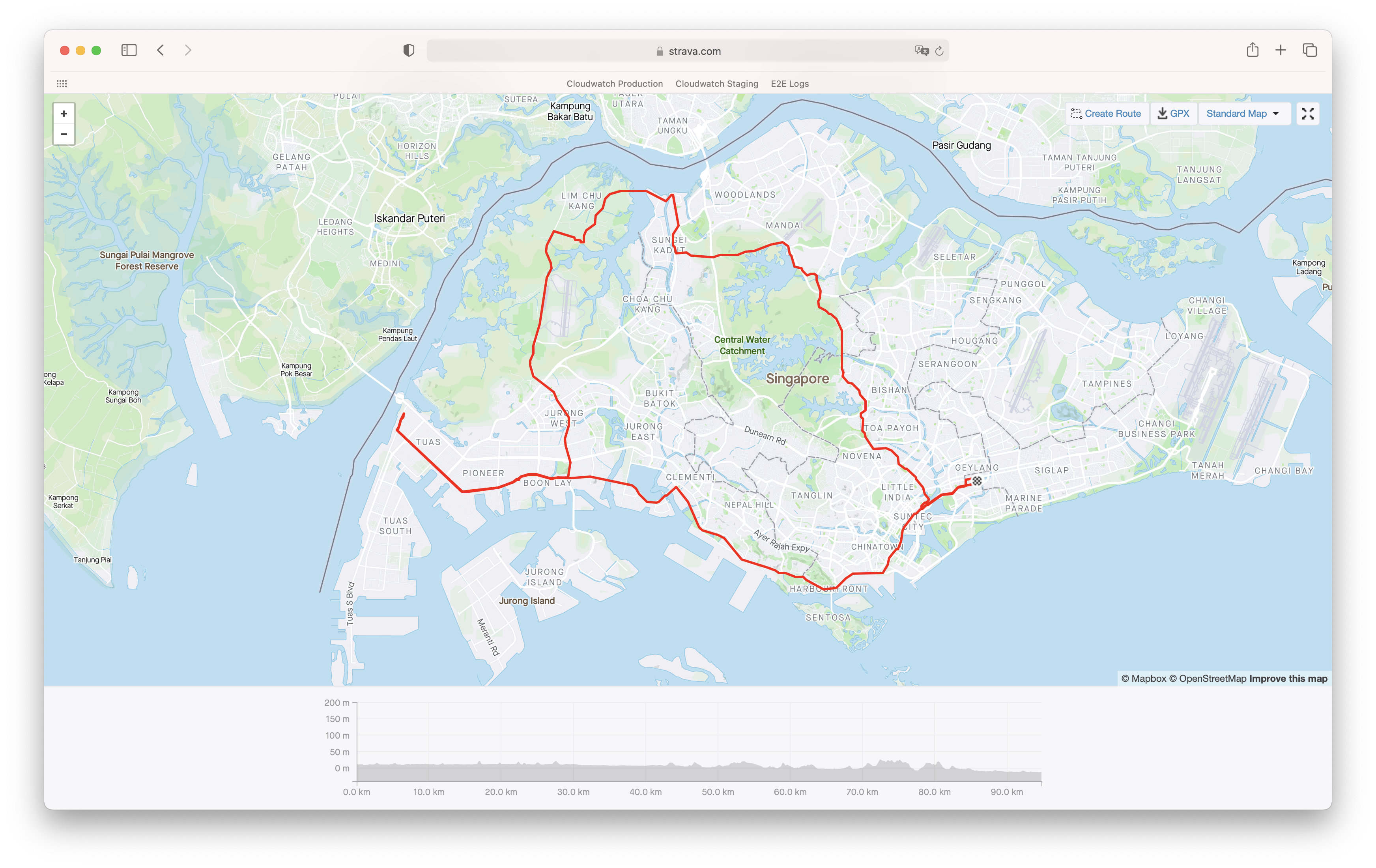Open the E2E Logs bookmark
Screen dimensions: 1376x868
pyautogui.click(x=790, y=83)
